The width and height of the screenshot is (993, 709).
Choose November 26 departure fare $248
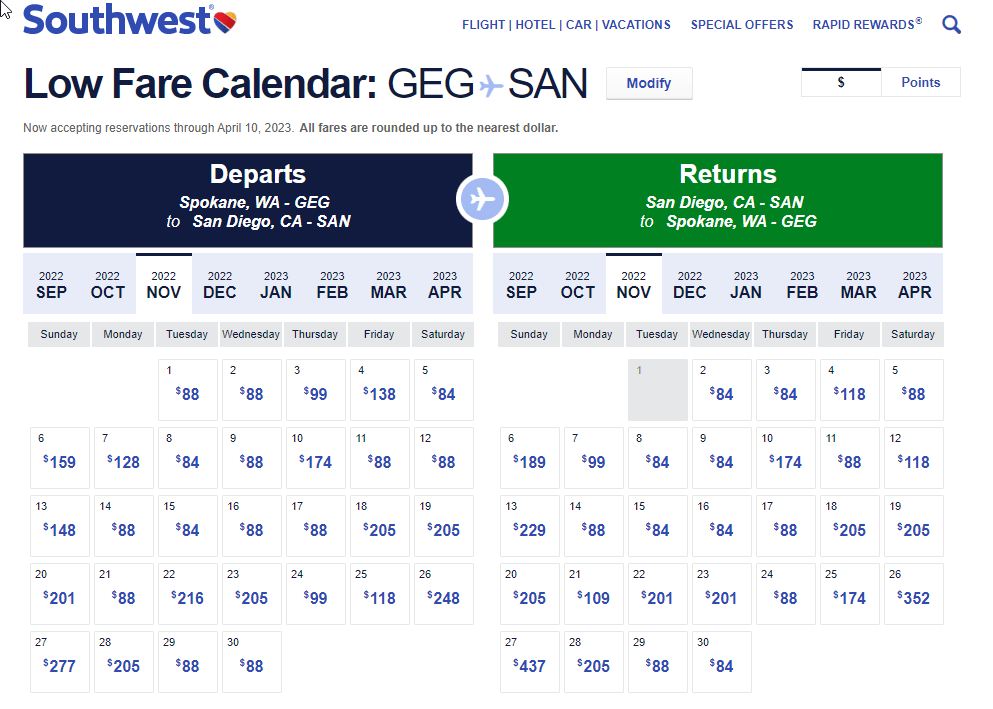tap(443, 593)
